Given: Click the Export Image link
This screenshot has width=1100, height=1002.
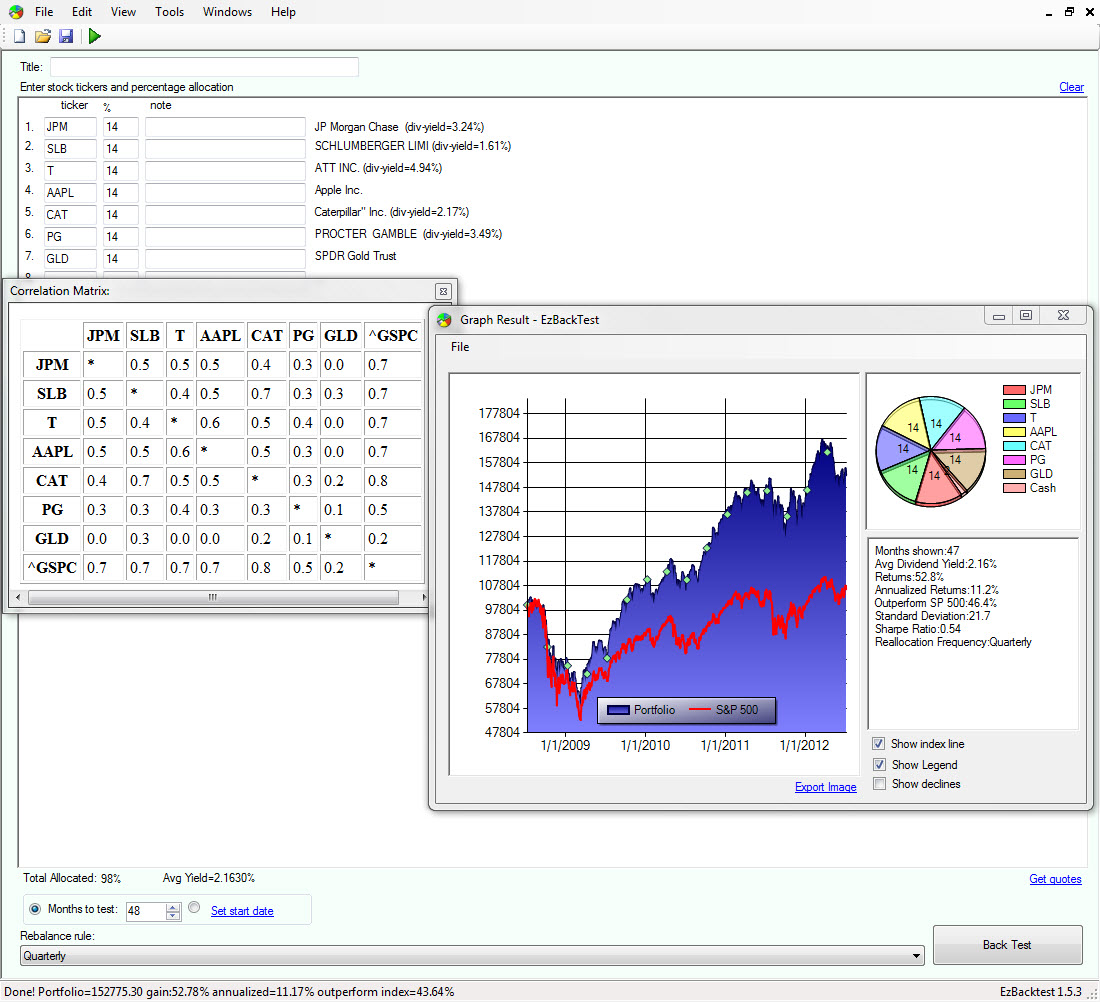Looking at the screenshot, I should click(x=825, y=787).
